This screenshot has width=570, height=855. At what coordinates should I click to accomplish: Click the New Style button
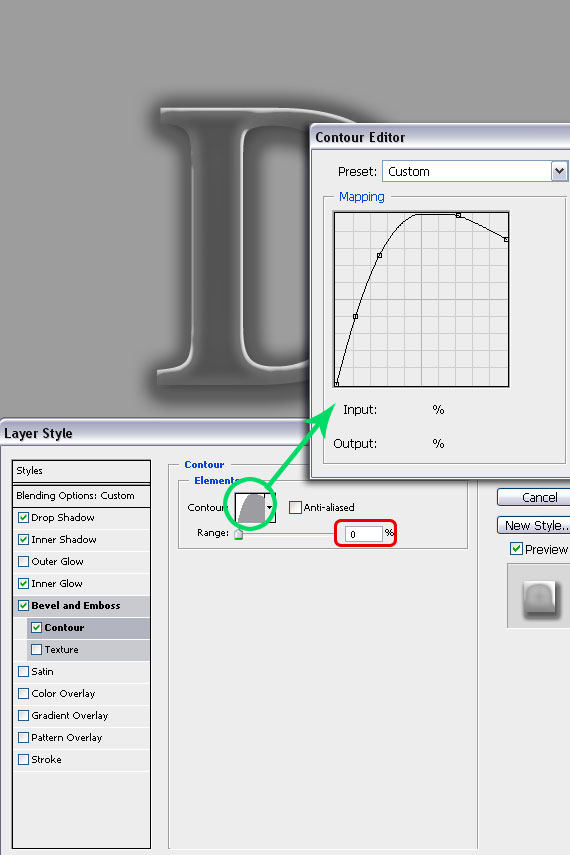pyautogui.click(x=533, y=525)
